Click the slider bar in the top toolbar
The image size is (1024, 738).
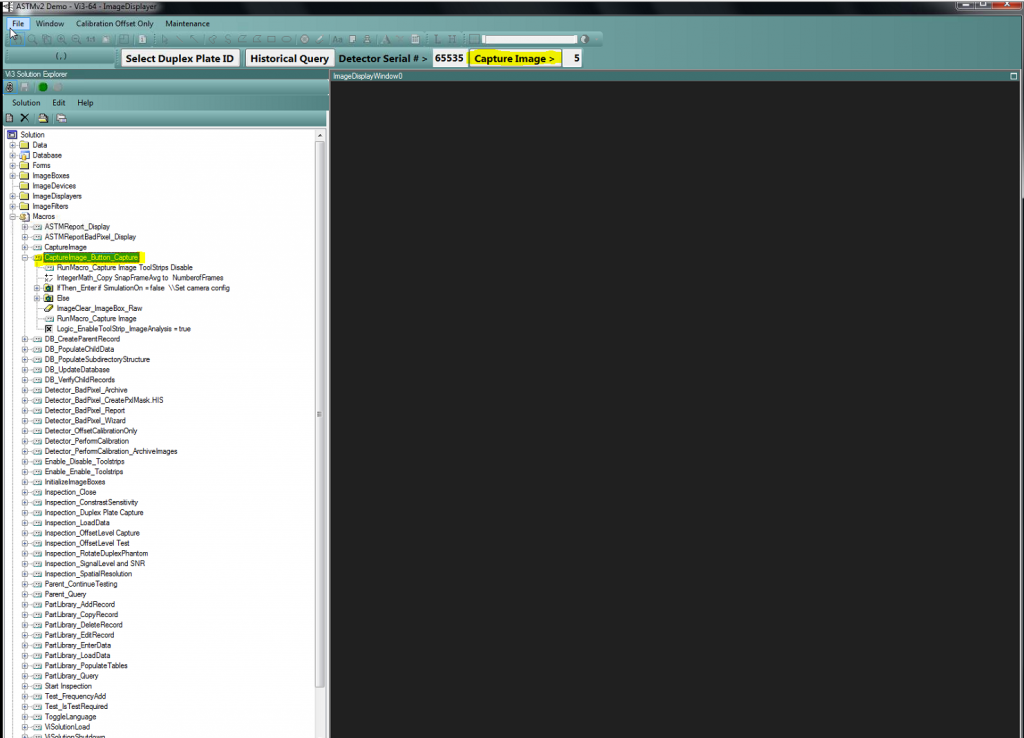tap(528, 39)
